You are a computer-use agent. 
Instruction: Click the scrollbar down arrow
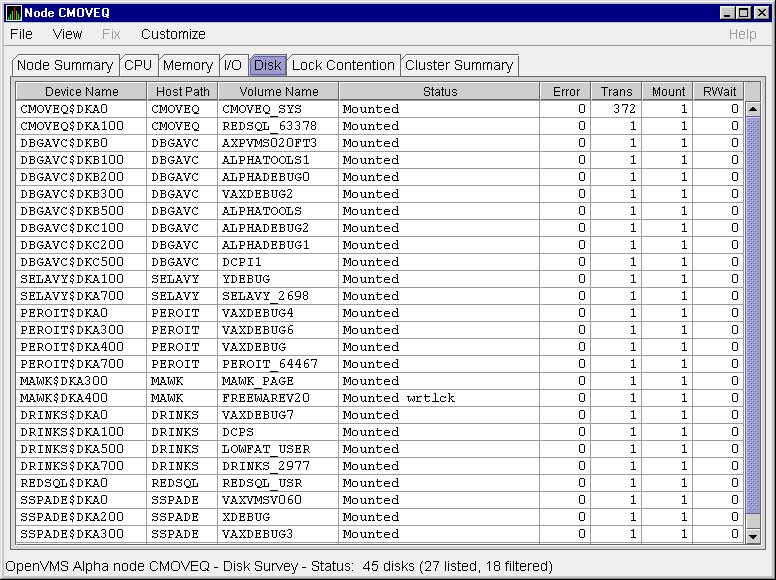[753, 536]
